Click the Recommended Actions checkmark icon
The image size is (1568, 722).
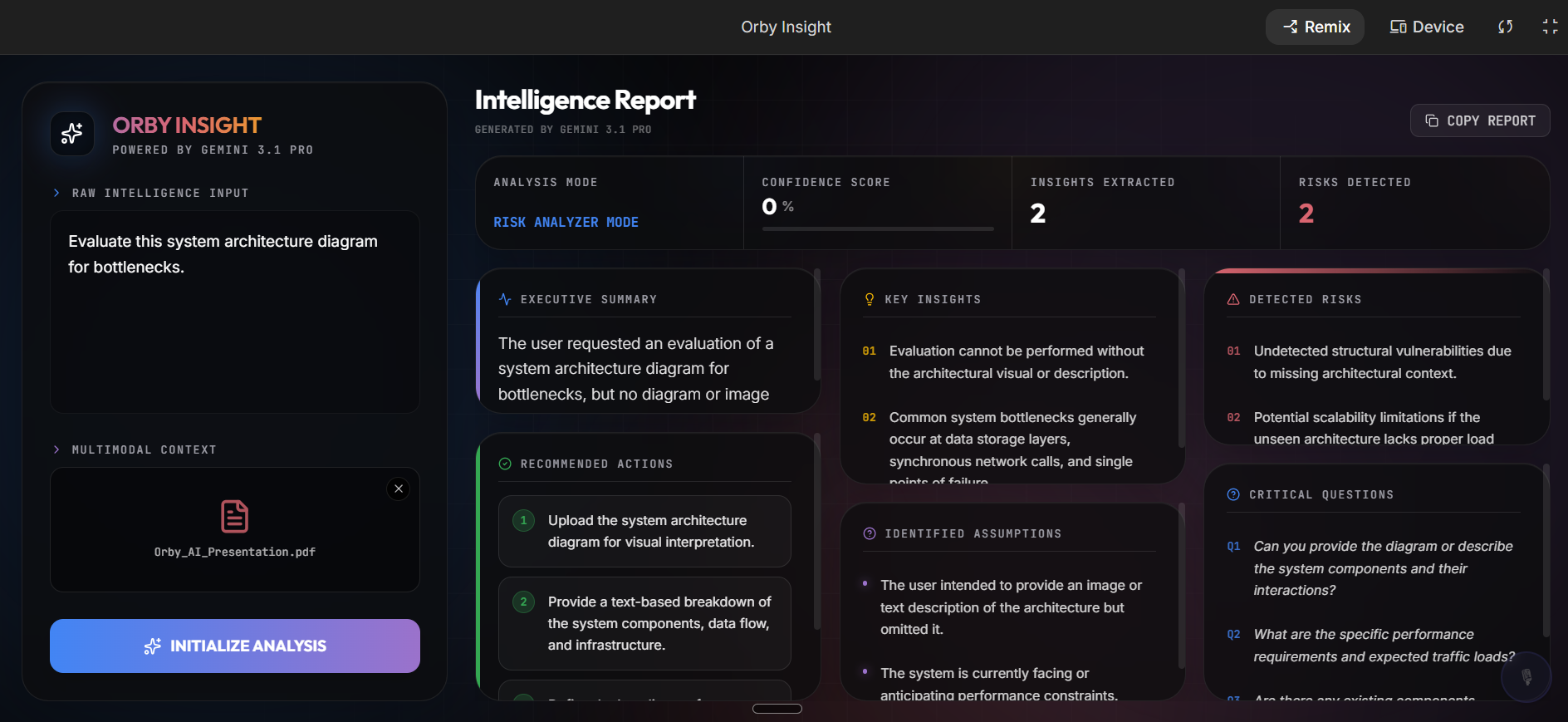(505, 464)
